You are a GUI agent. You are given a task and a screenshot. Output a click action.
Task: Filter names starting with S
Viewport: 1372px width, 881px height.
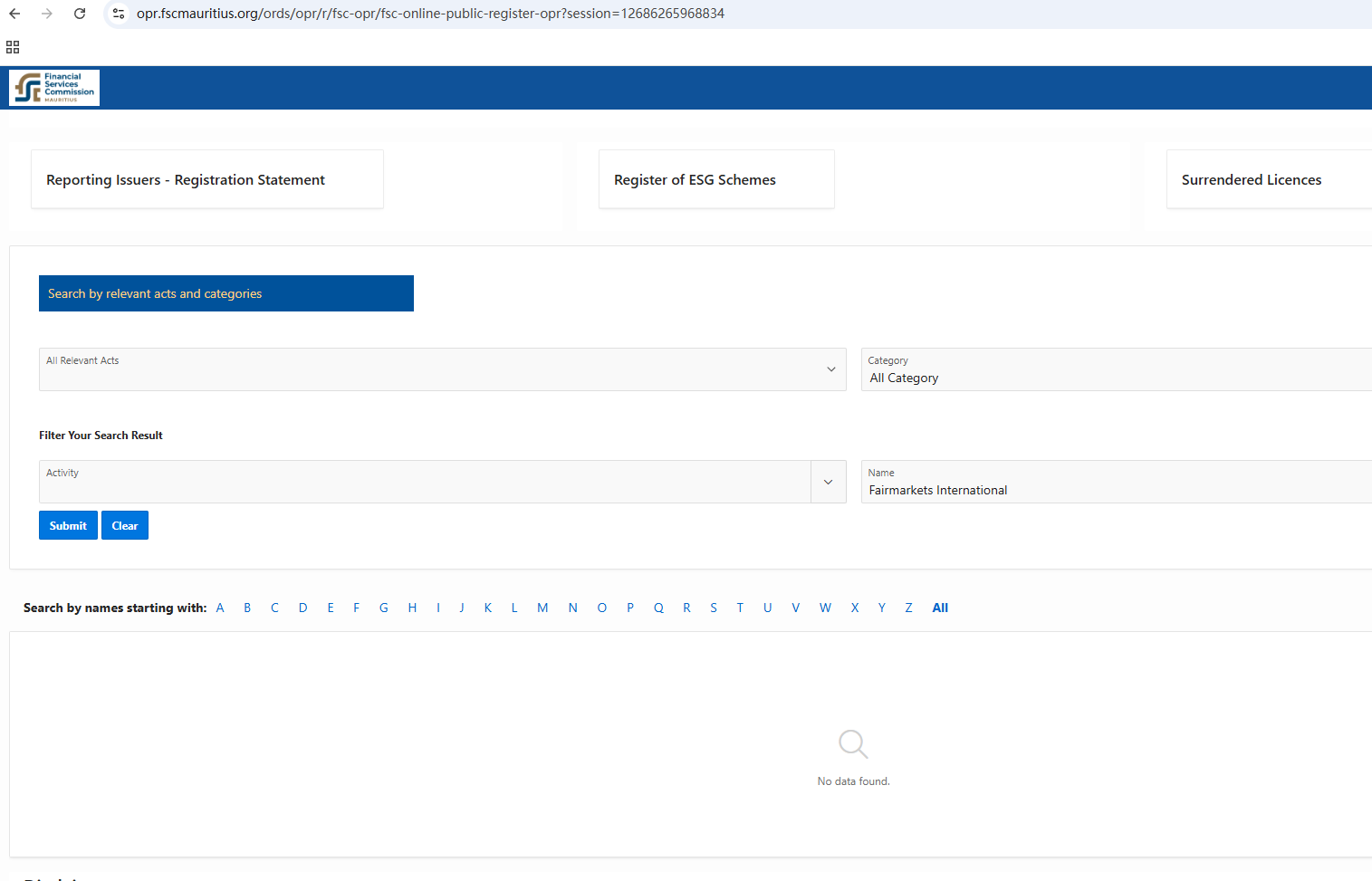pyautogui.click(x=714, y=608)
